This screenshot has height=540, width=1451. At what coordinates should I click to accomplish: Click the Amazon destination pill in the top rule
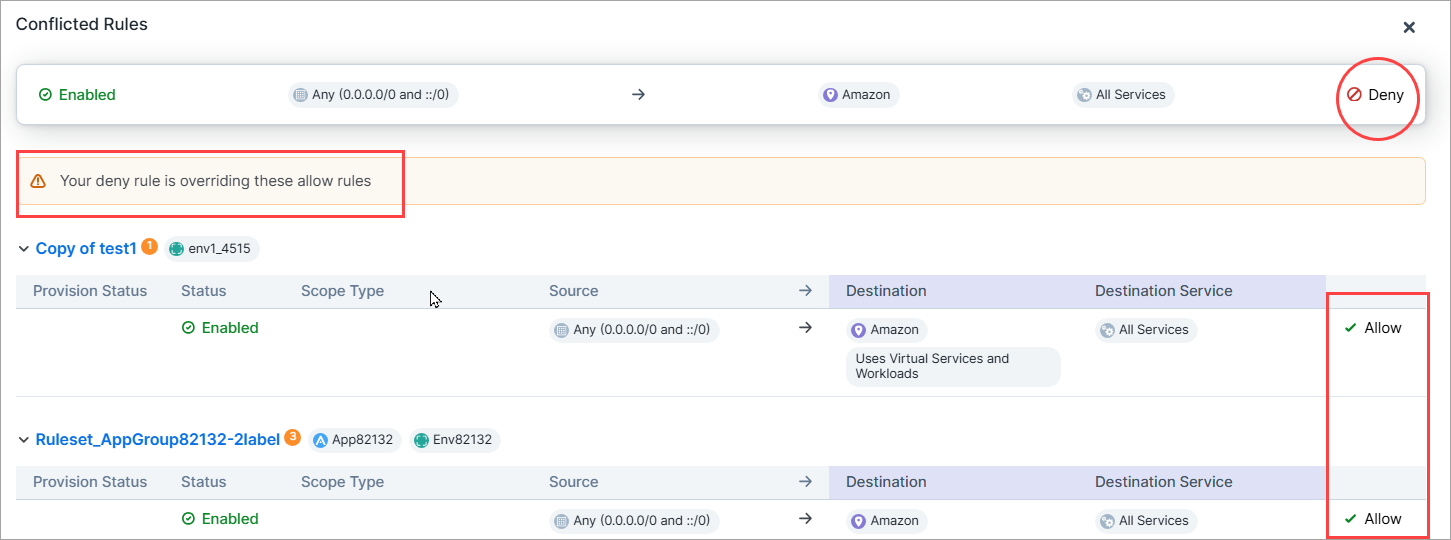[859, 95]
